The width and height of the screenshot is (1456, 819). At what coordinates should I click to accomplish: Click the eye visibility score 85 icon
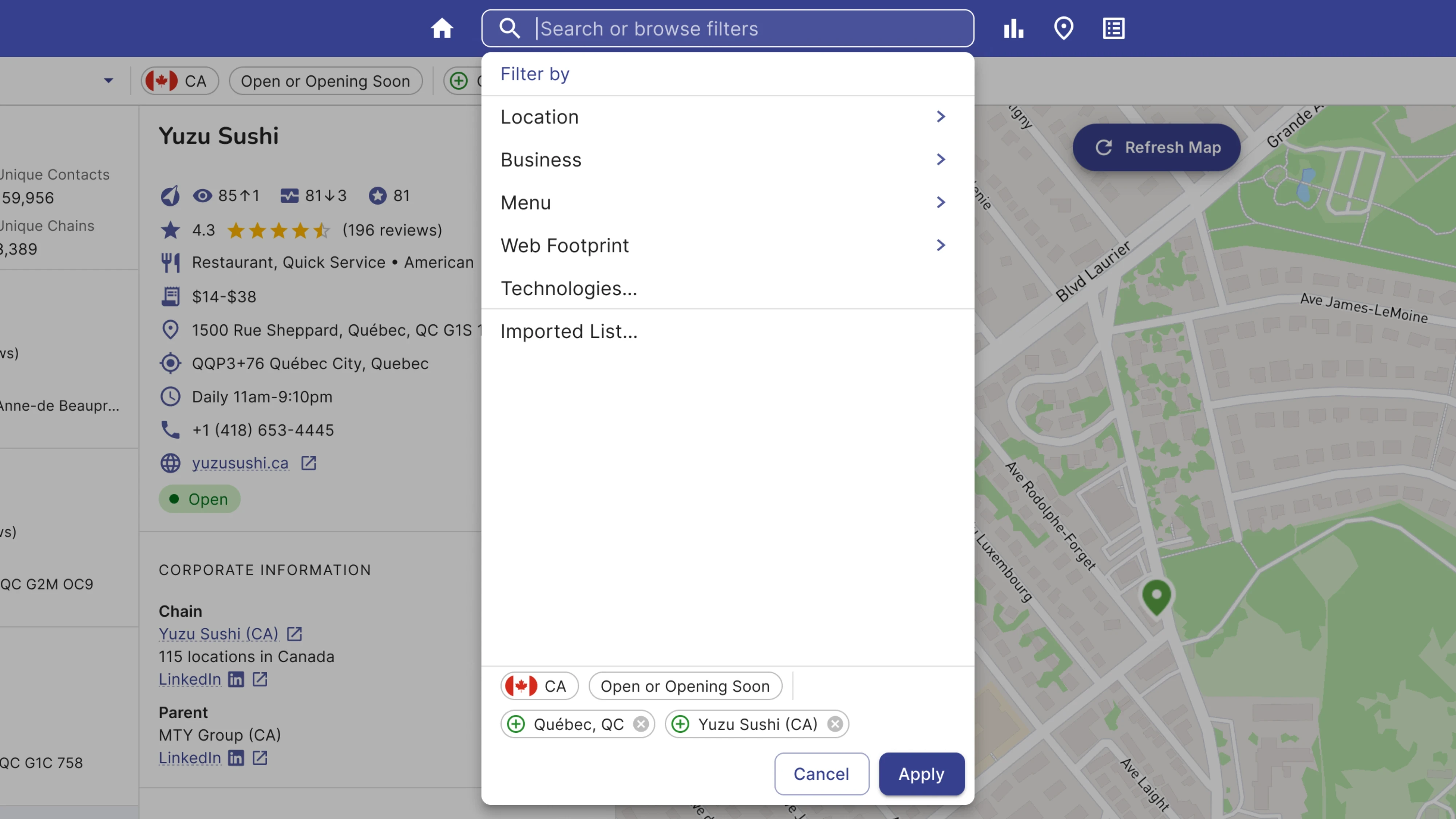tap(202, 195)
